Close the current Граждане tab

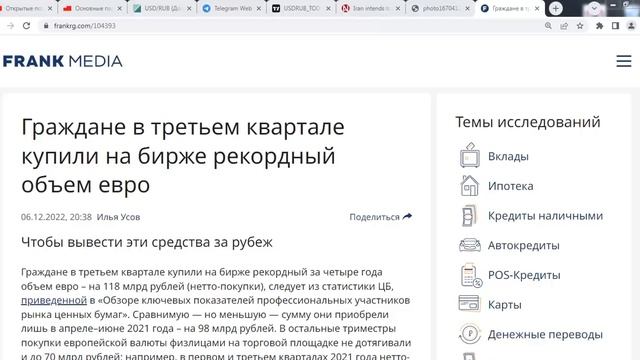pos(537,8)
